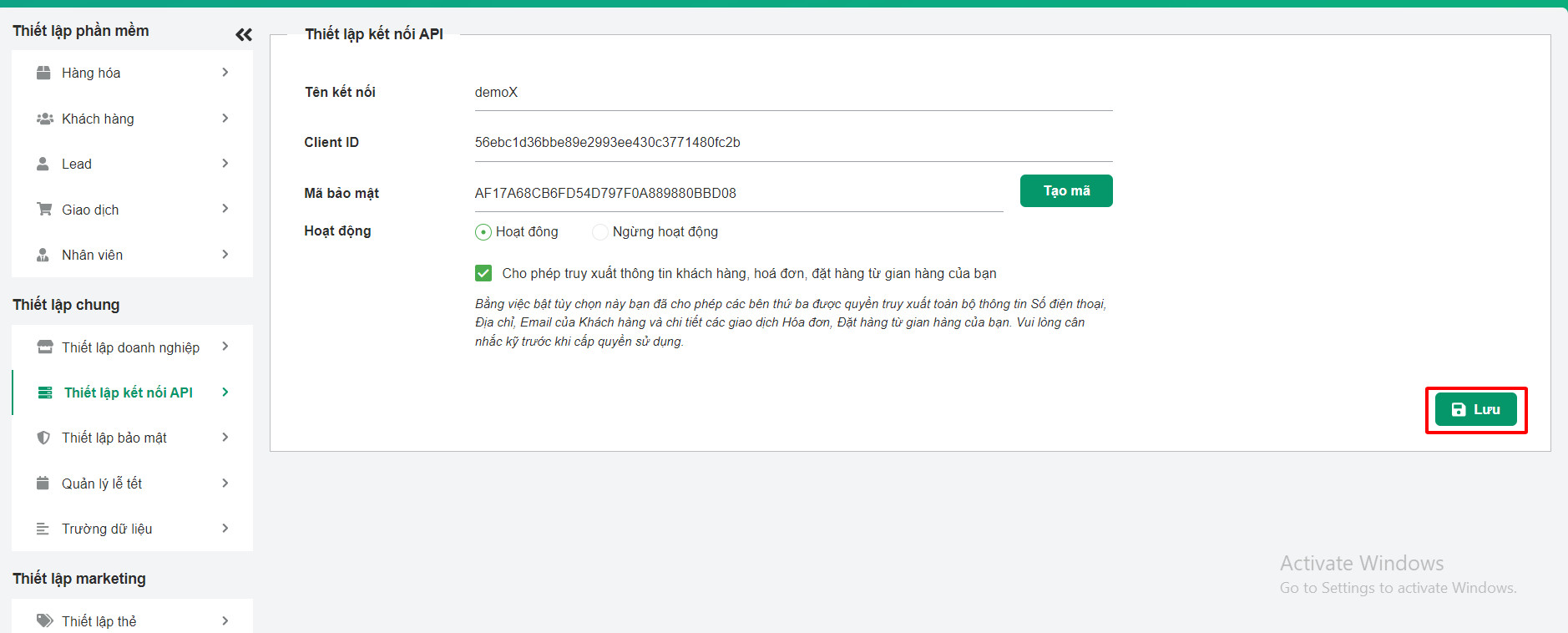
Task: Select the Ngừng hoạt động radio option
Action: click(x=600, y=232)
